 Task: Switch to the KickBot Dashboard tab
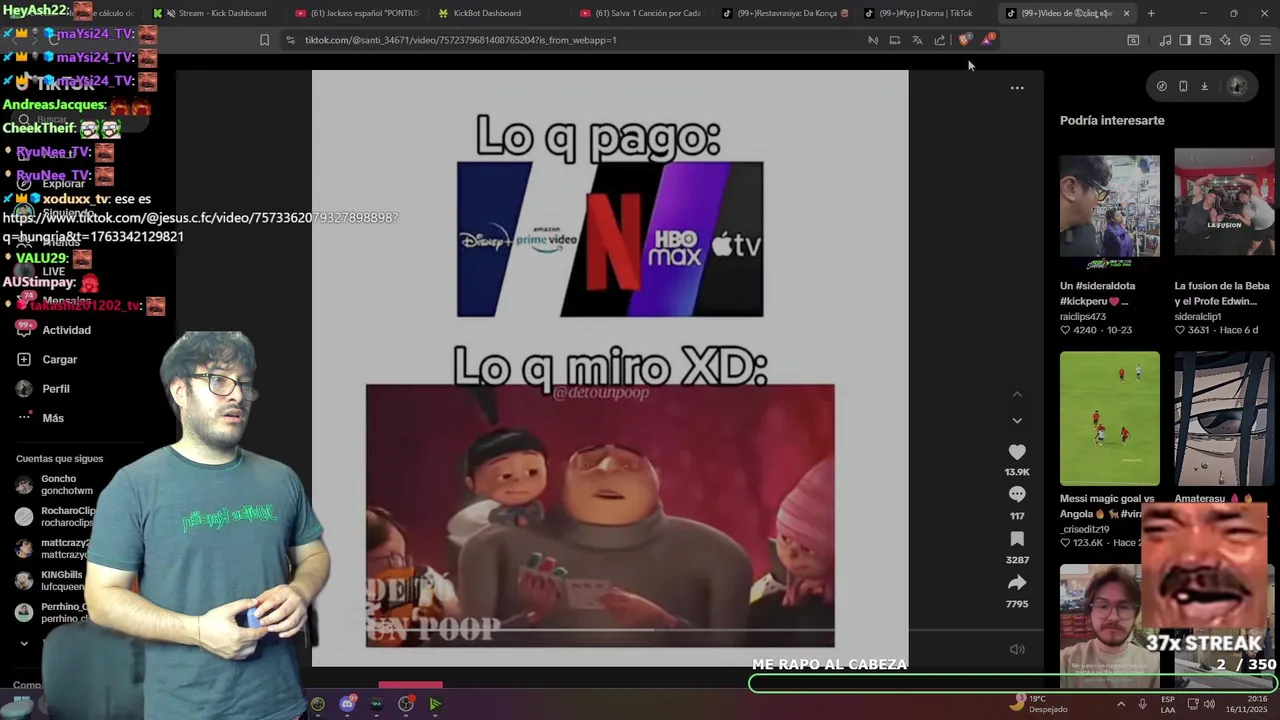tap(500, 13)
